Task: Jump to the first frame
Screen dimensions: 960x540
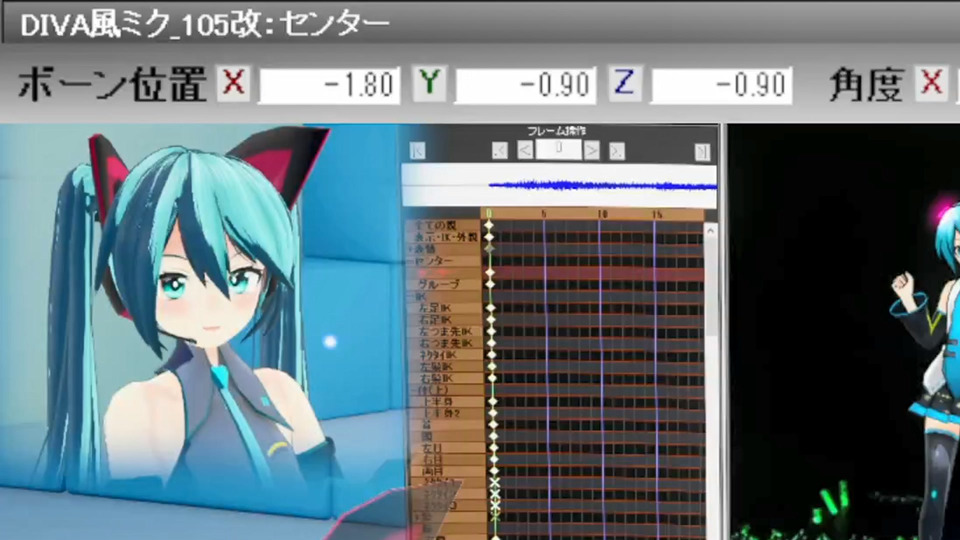Action: point(418,151)
